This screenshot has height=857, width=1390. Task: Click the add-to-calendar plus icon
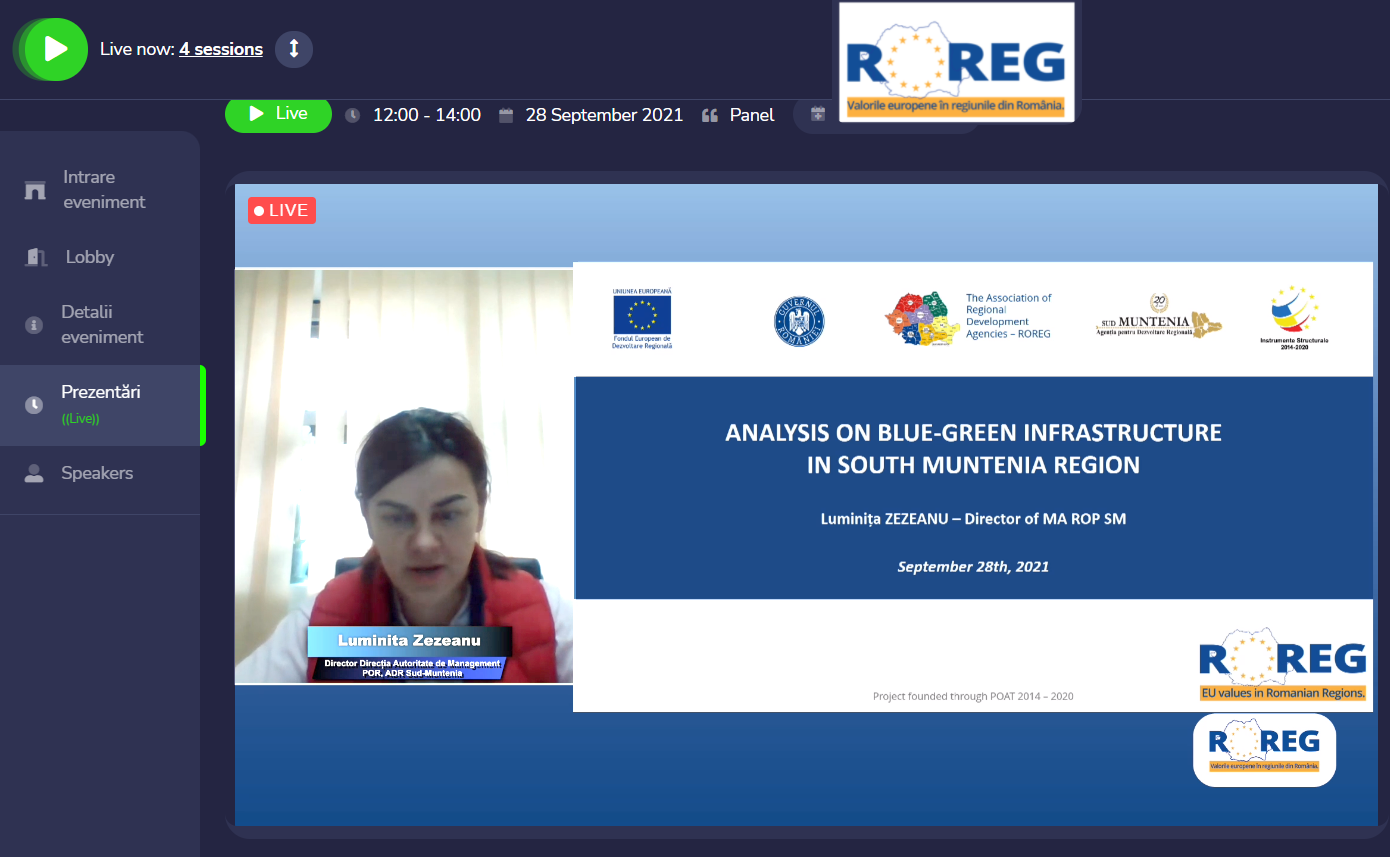pos(818,115)
